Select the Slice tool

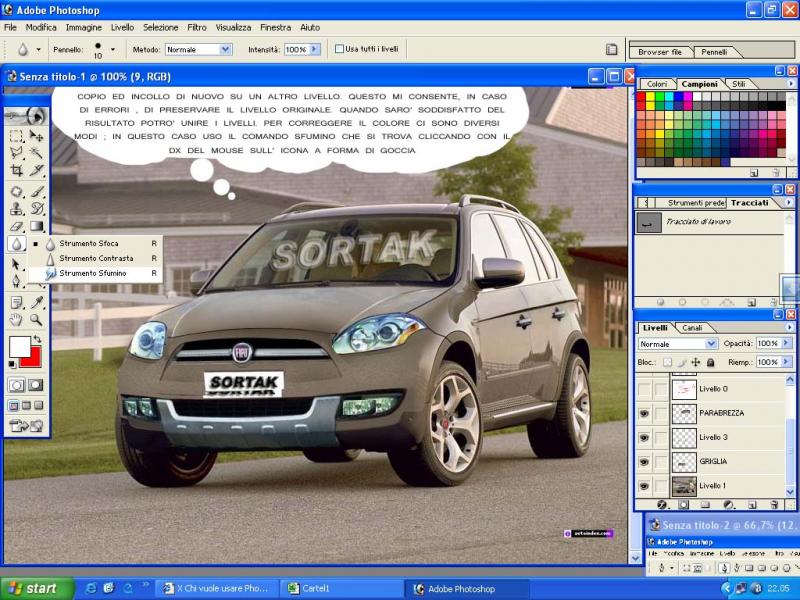36,170
